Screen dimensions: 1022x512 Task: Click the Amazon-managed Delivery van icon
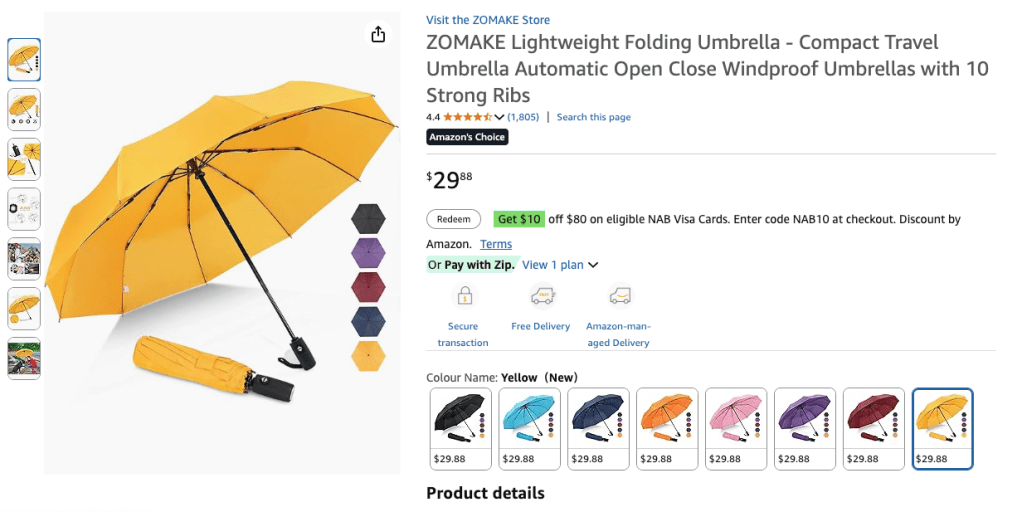pos(619,296)
